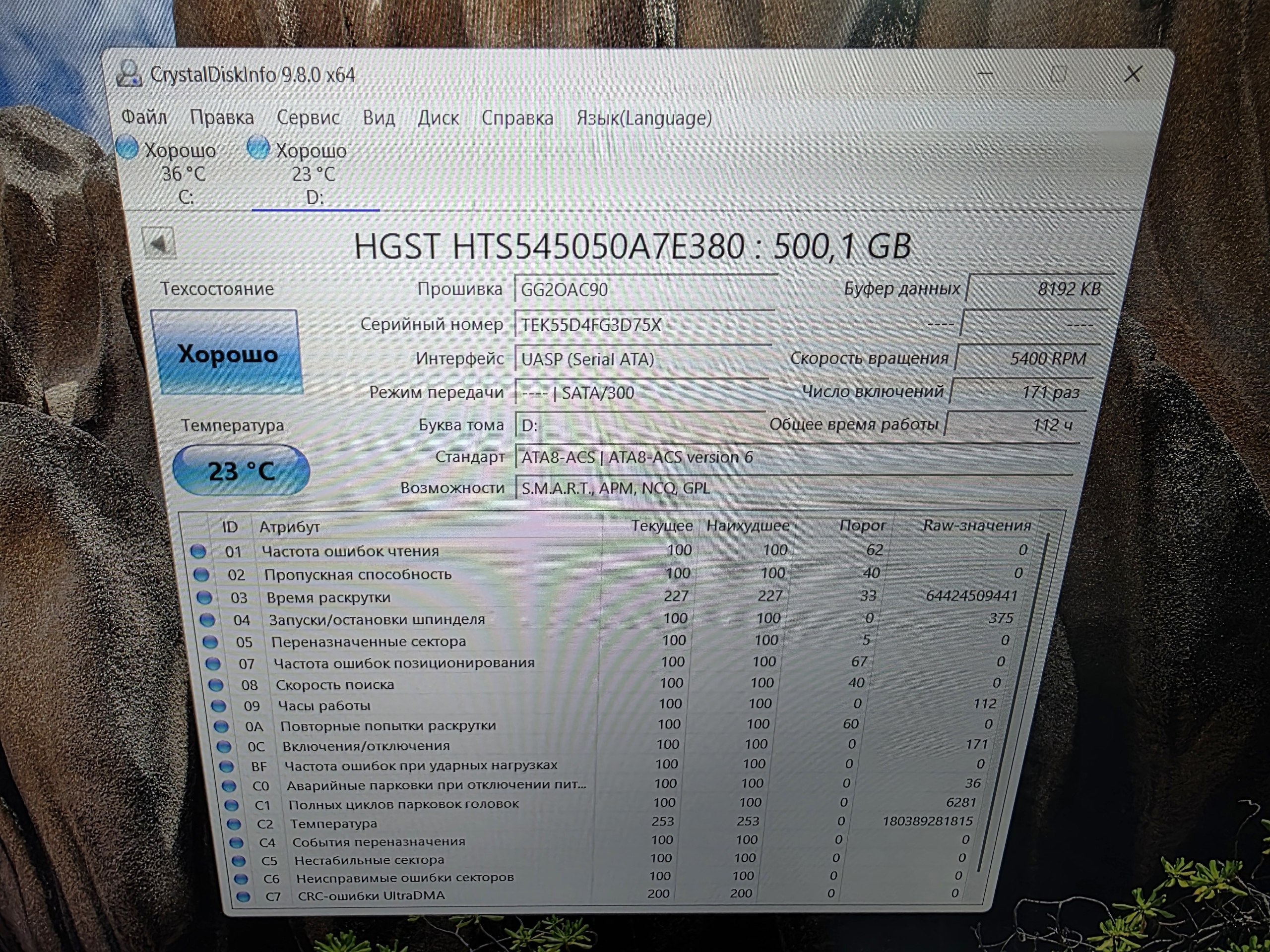Click the big Хорошо health status button
Image resolution: width=1270 pixels, height=952 pixels.
point(228,353)
